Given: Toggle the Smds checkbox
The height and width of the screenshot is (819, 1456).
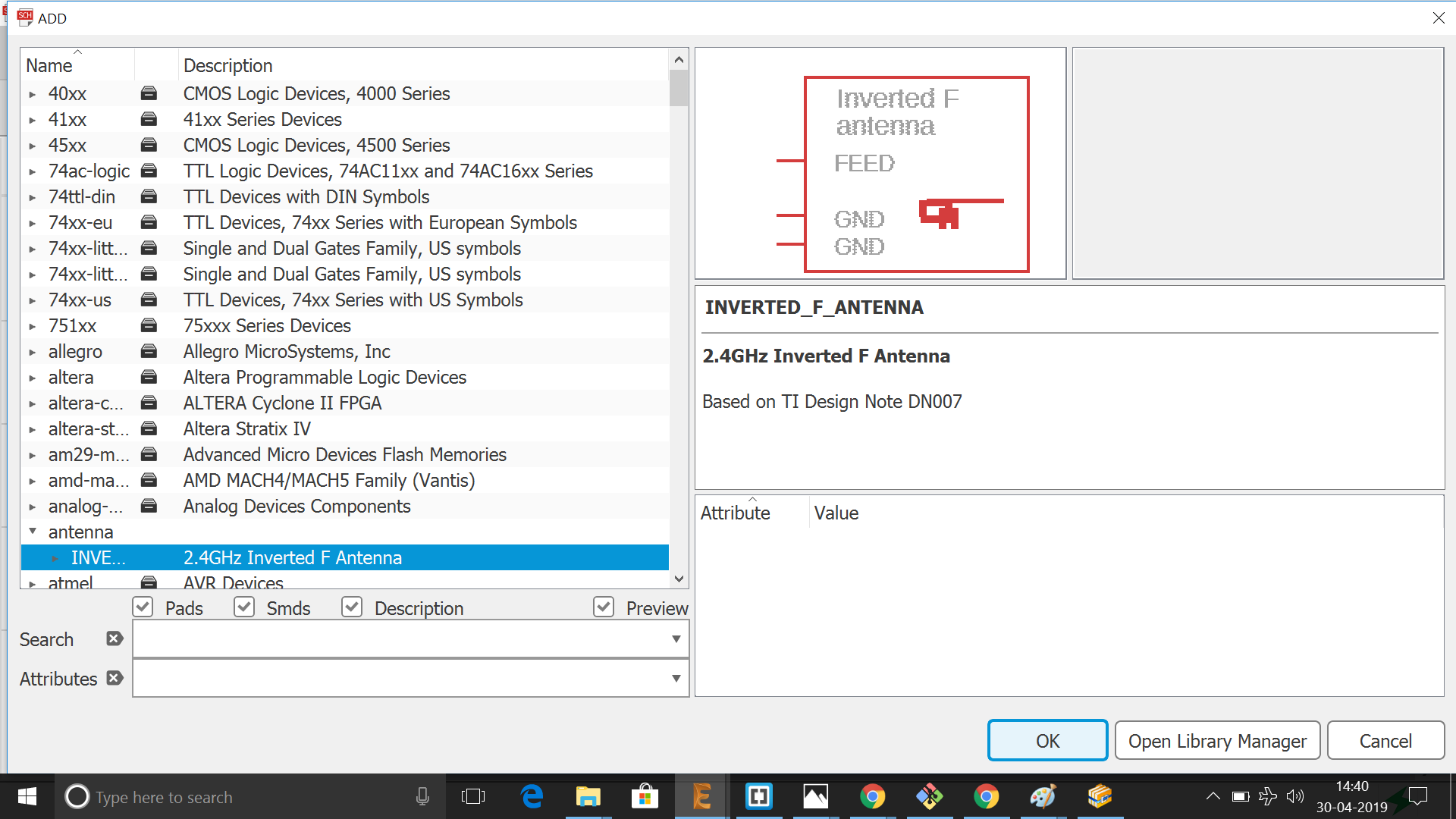Looking at the screenshot, I should tap(244, 607).
